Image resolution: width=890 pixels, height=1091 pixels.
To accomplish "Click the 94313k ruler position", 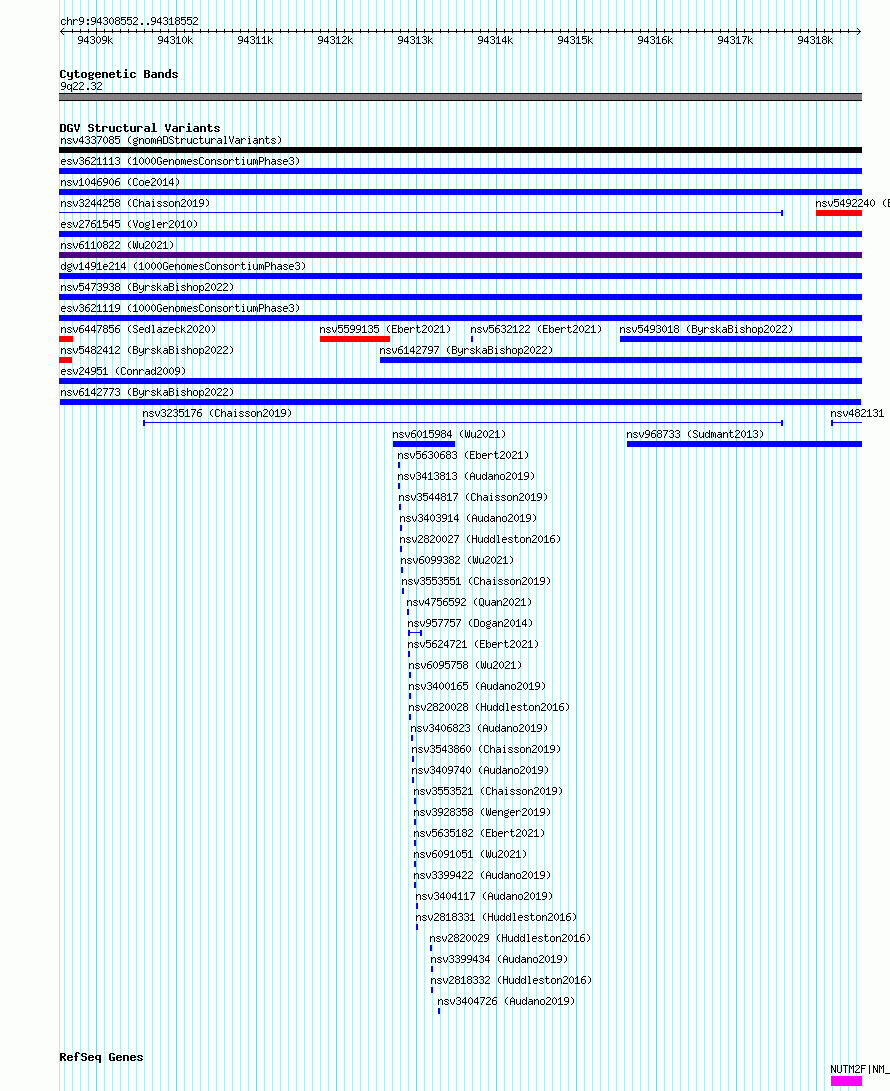I will click(415, 40).
